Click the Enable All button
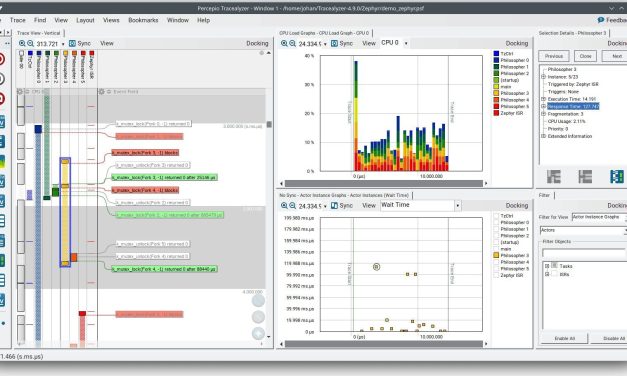627x376 pixels. pyautogui.click(x=565, y=338)
